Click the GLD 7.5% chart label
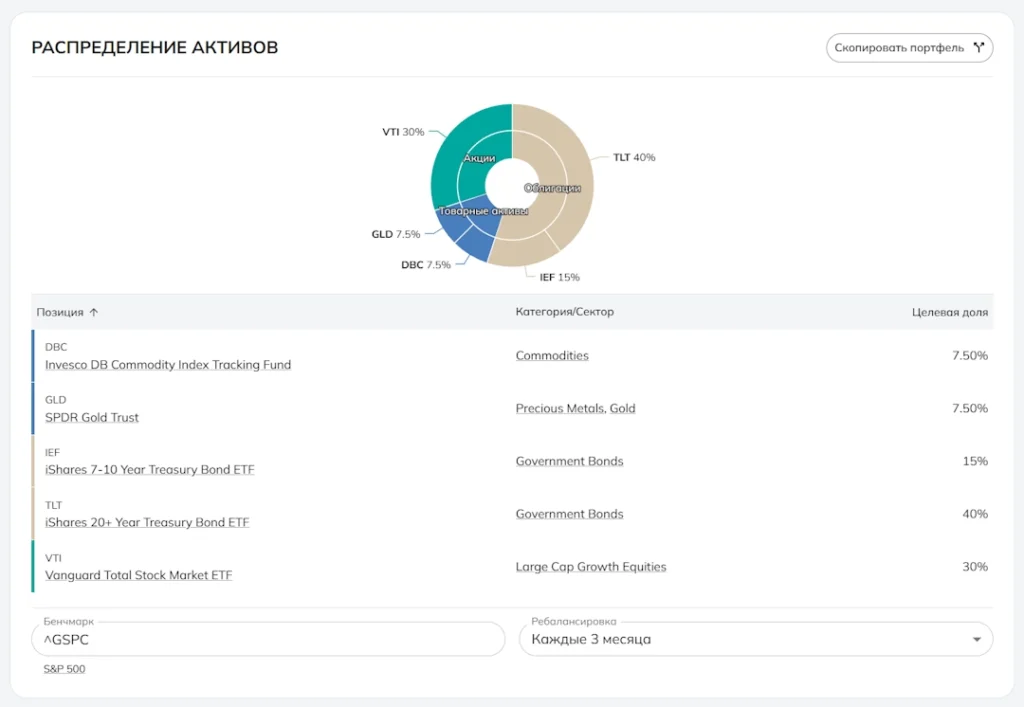1024x707 pixels. [396, 234]
